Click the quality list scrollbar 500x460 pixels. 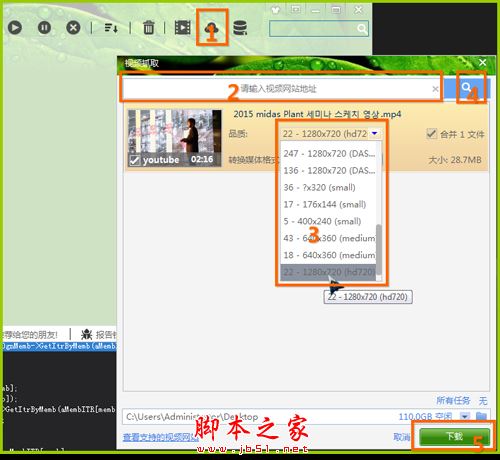[x=379, y=250]
